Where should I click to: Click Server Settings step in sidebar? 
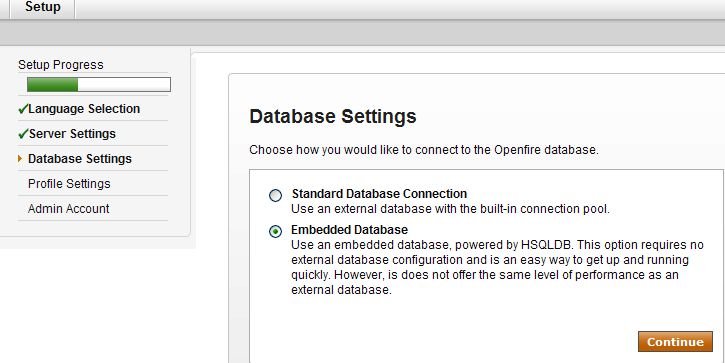coord(72,134)
